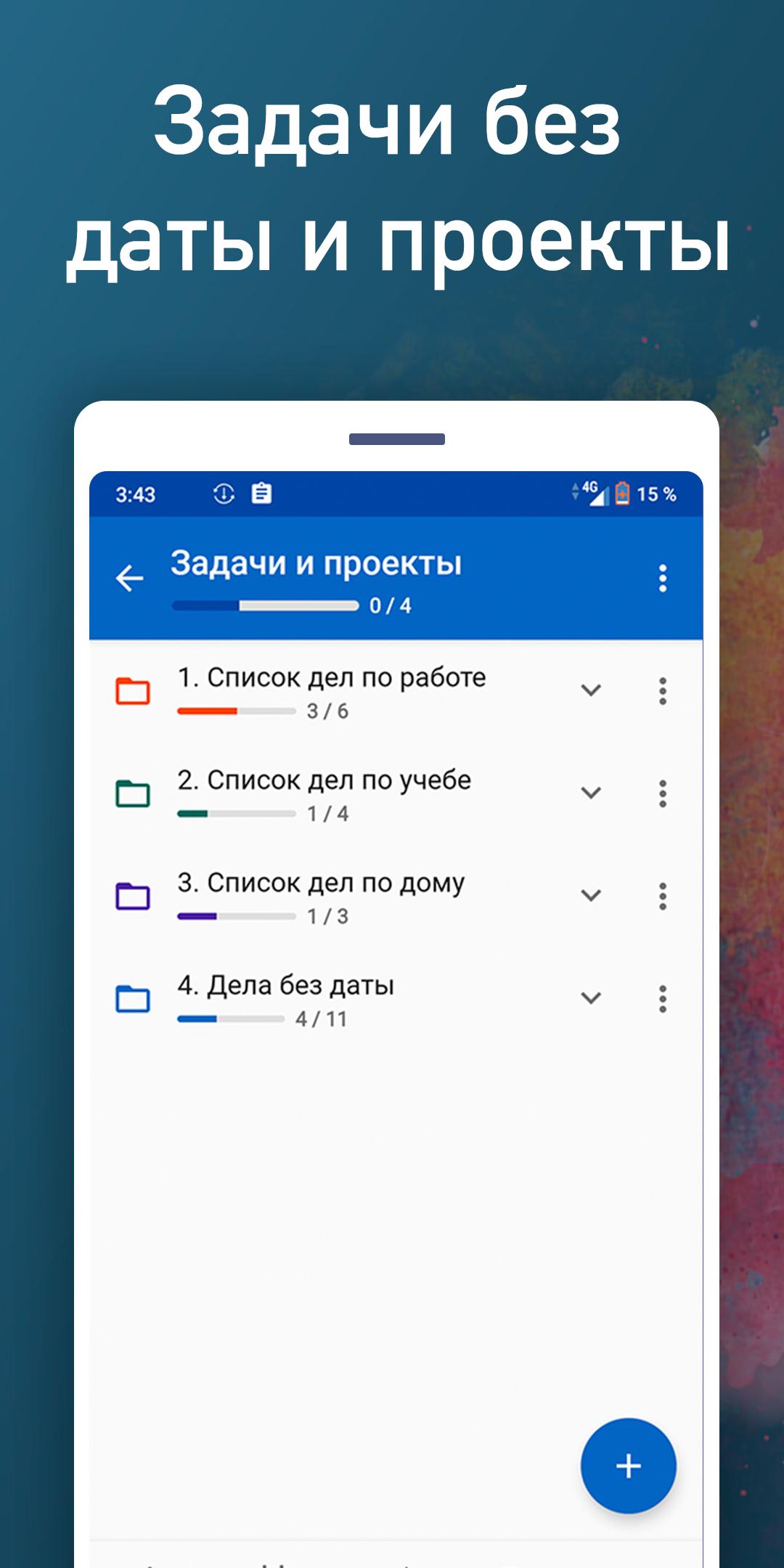This screenshot has height=1568, width=784.
Task: Click the green folder icon for study list
Action: (133, 793)
